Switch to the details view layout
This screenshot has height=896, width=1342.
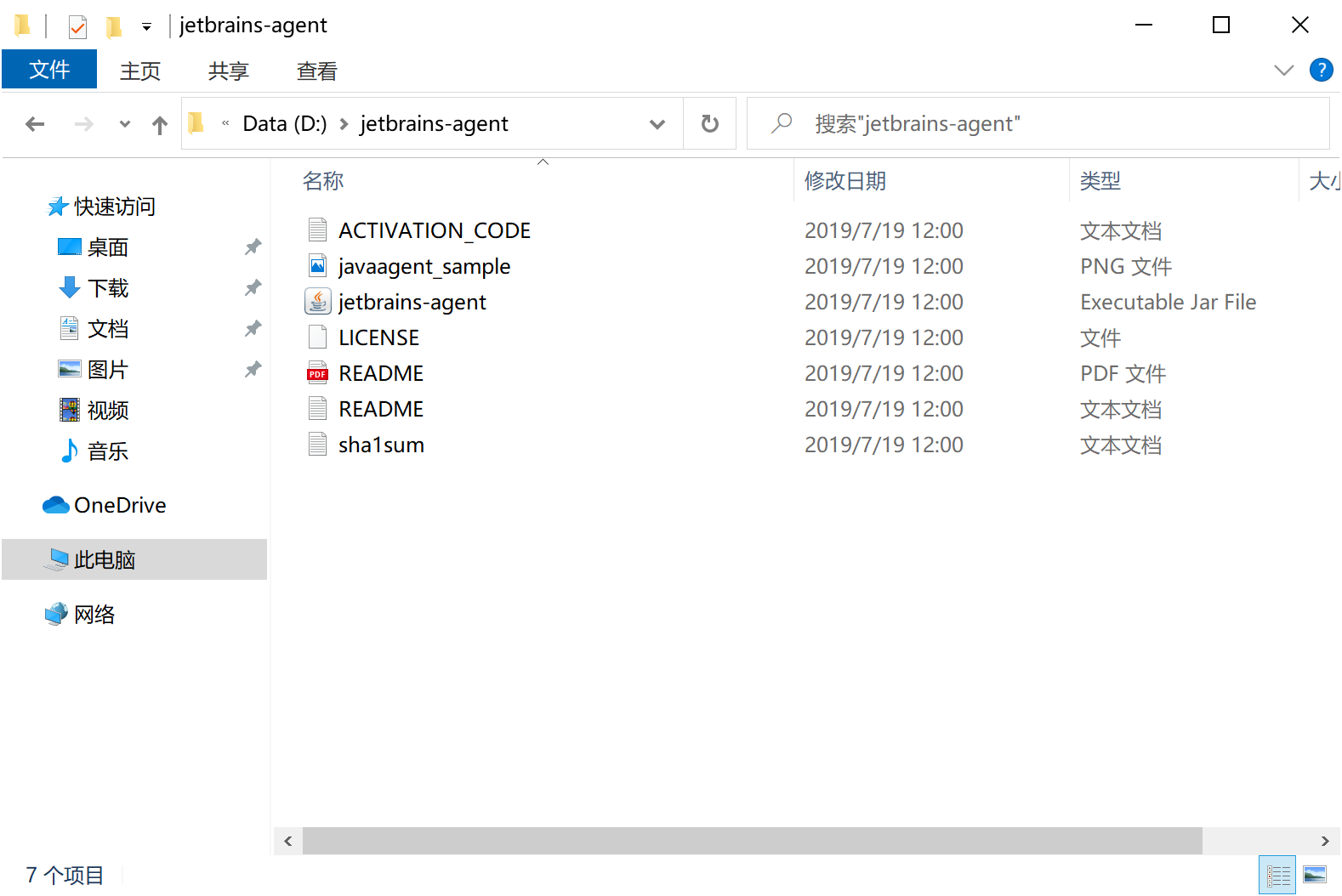pos(1277,875)
